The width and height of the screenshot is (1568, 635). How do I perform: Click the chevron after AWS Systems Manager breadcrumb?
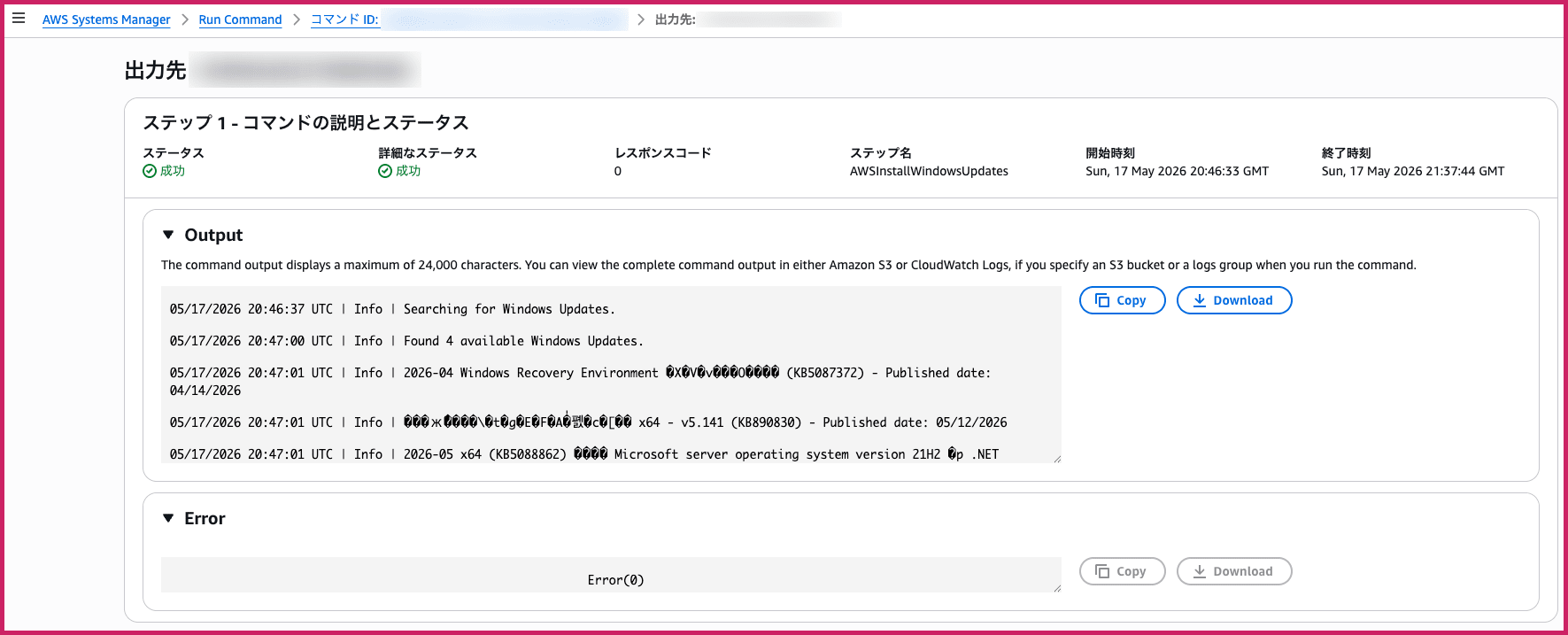[185, 19]
